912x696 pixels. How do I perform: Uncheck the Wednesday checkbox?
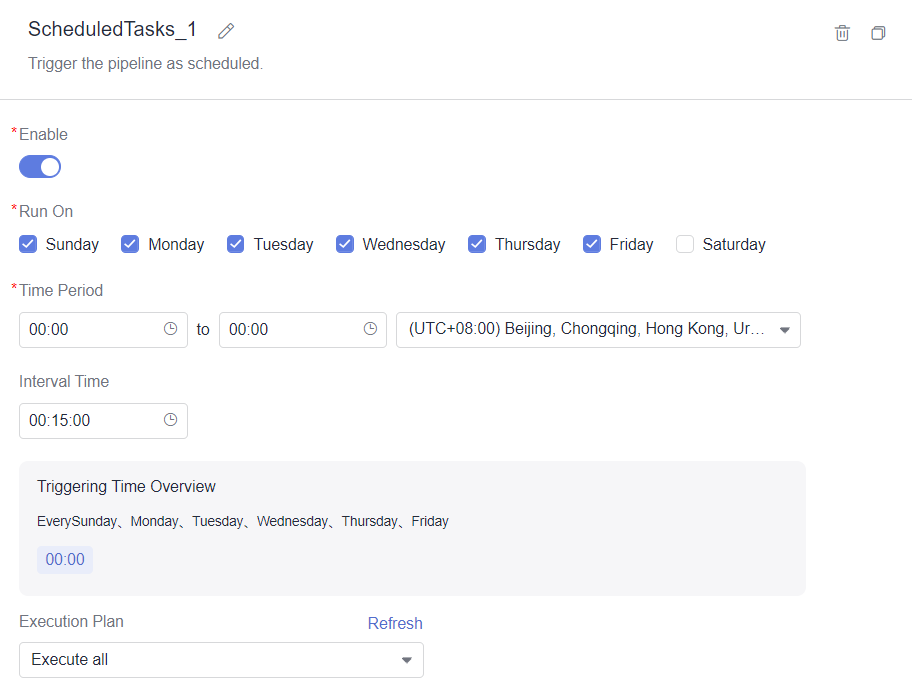[x=344, y=244]
